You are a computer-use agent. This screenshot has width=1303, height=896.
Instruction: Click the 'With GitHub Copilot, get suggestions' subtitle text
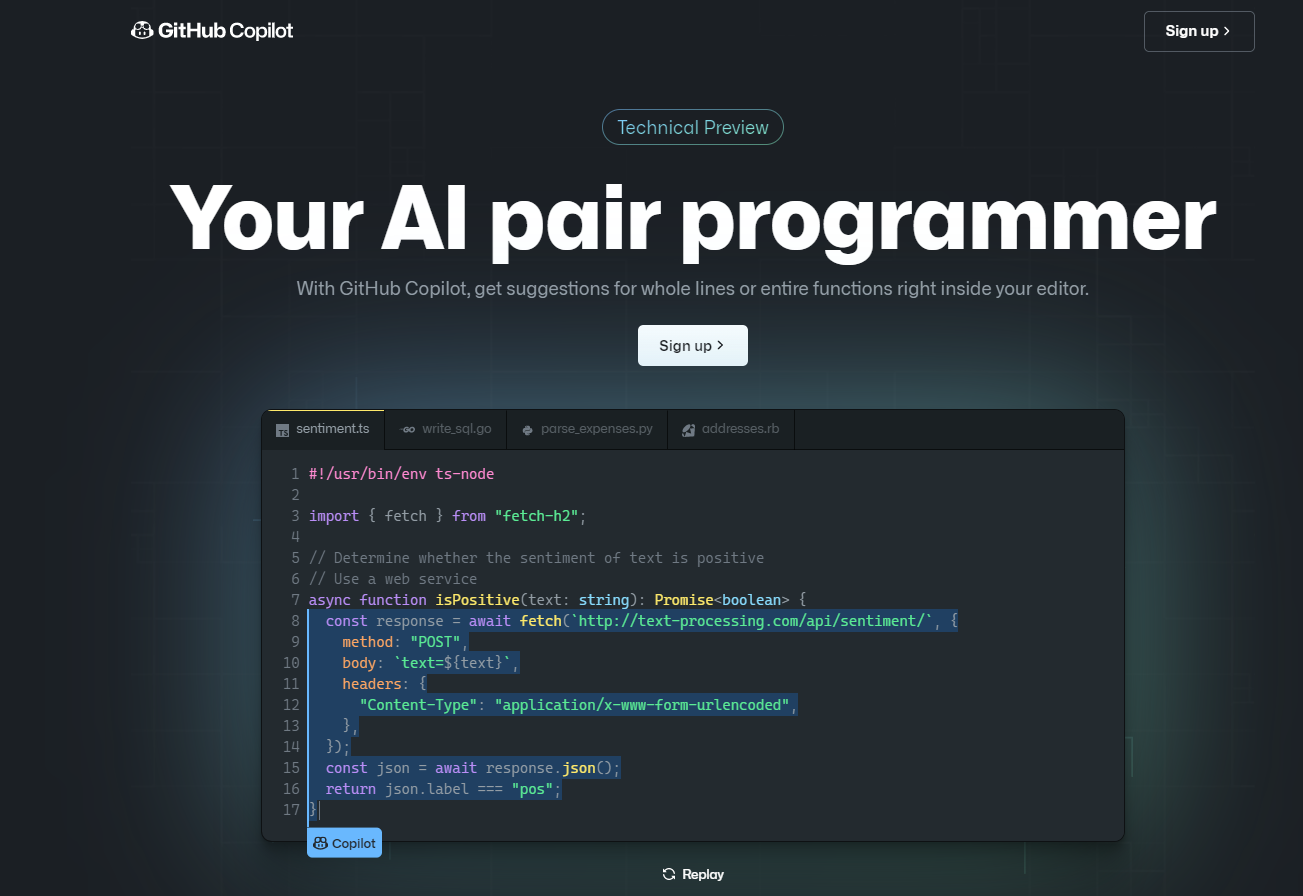pos(693,289)
